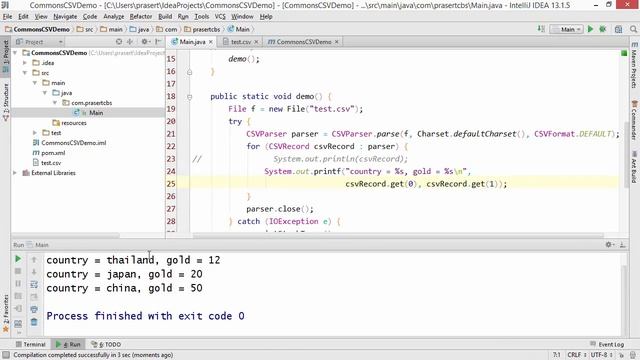The image size is (640, 360).
Task: Click Collapse All icon in Project panel
Action: tap(130, 42)
